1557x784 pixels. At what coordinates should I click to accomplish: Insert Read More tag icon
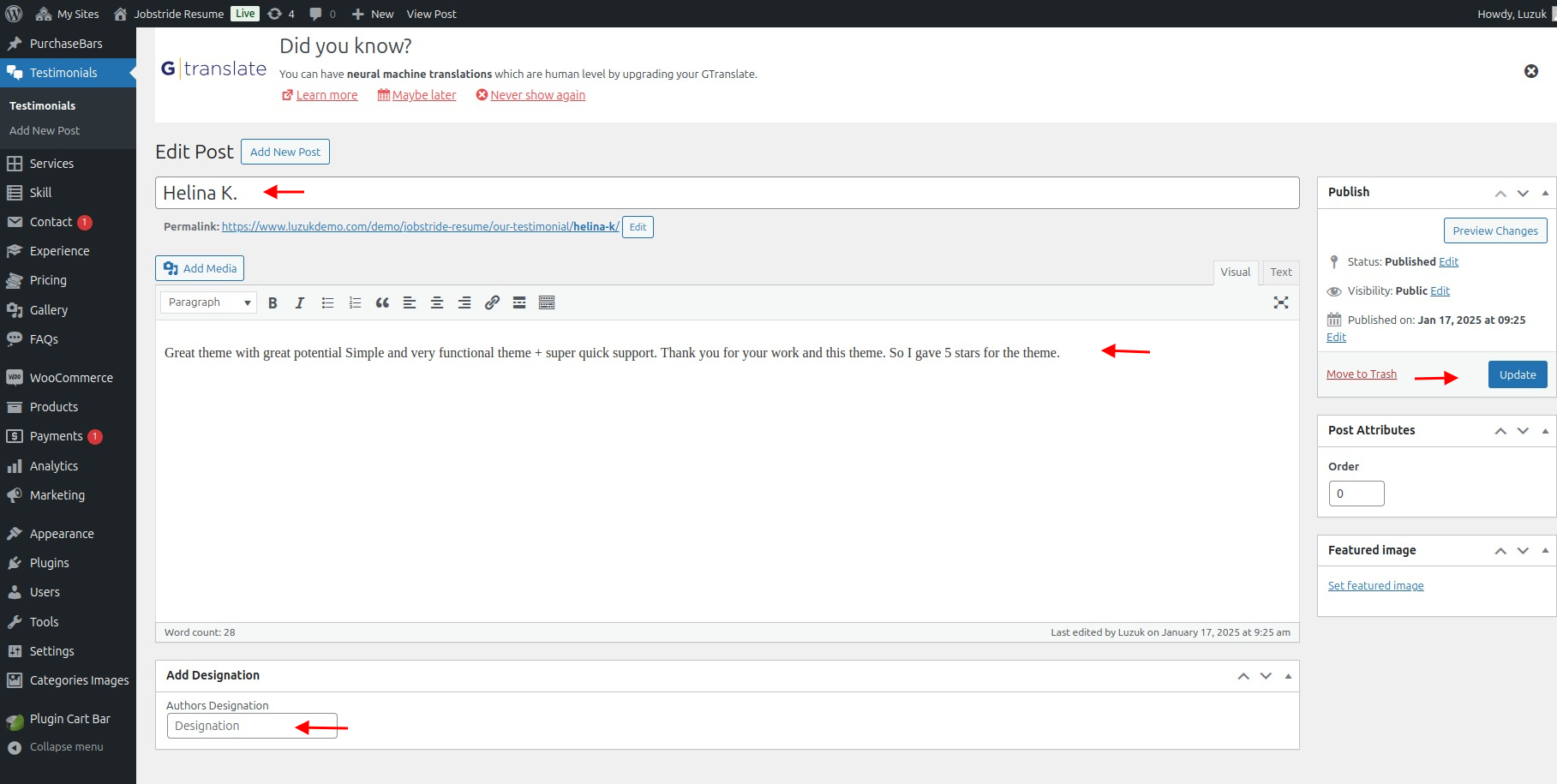click(x=519, y=302)
